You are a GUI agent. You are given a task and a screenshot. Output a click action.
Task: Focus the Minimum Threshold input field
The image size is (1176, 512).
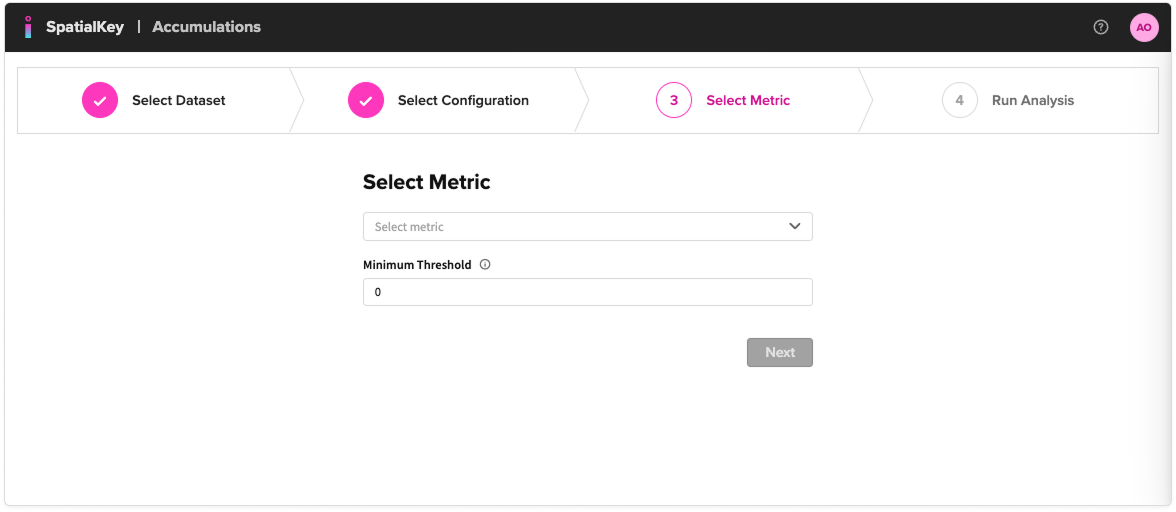point(587,292)
